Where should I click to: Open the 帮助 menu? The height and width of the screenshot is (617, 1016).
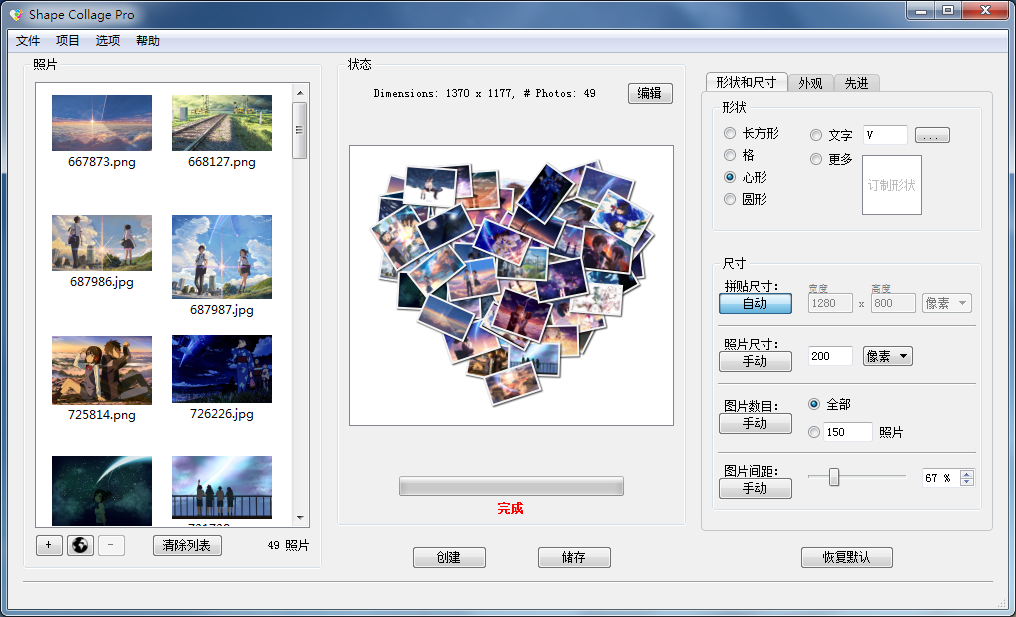click(148, 41)
